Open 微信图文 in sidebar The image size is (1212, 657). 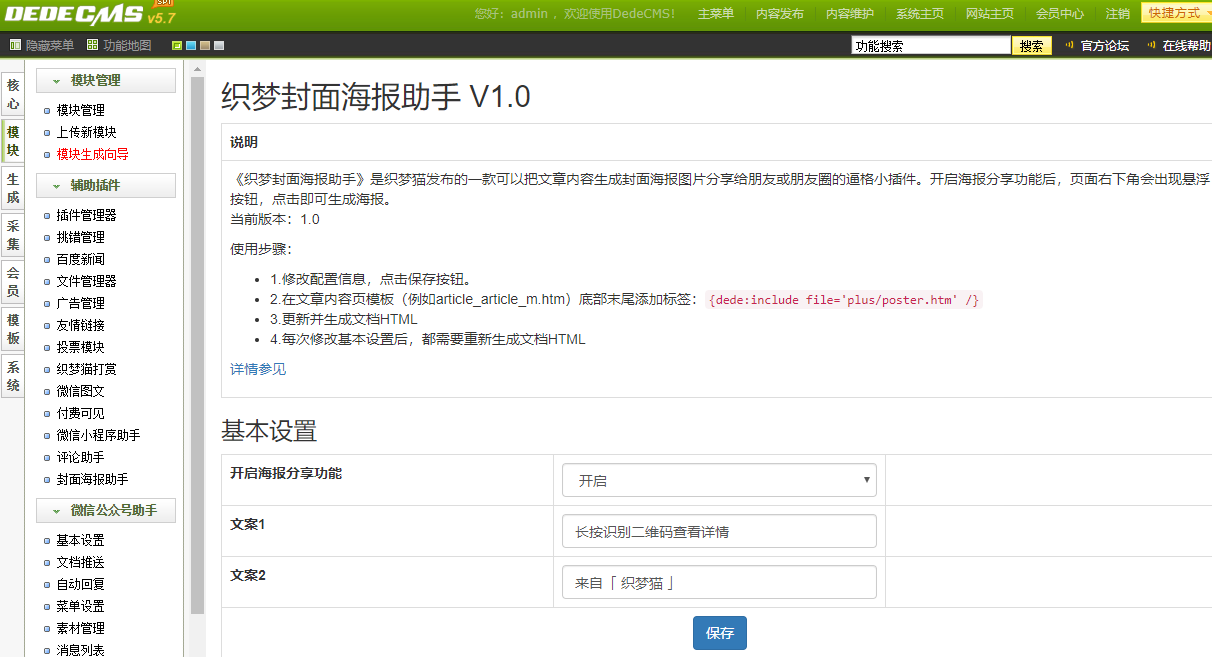coord(80,391)
